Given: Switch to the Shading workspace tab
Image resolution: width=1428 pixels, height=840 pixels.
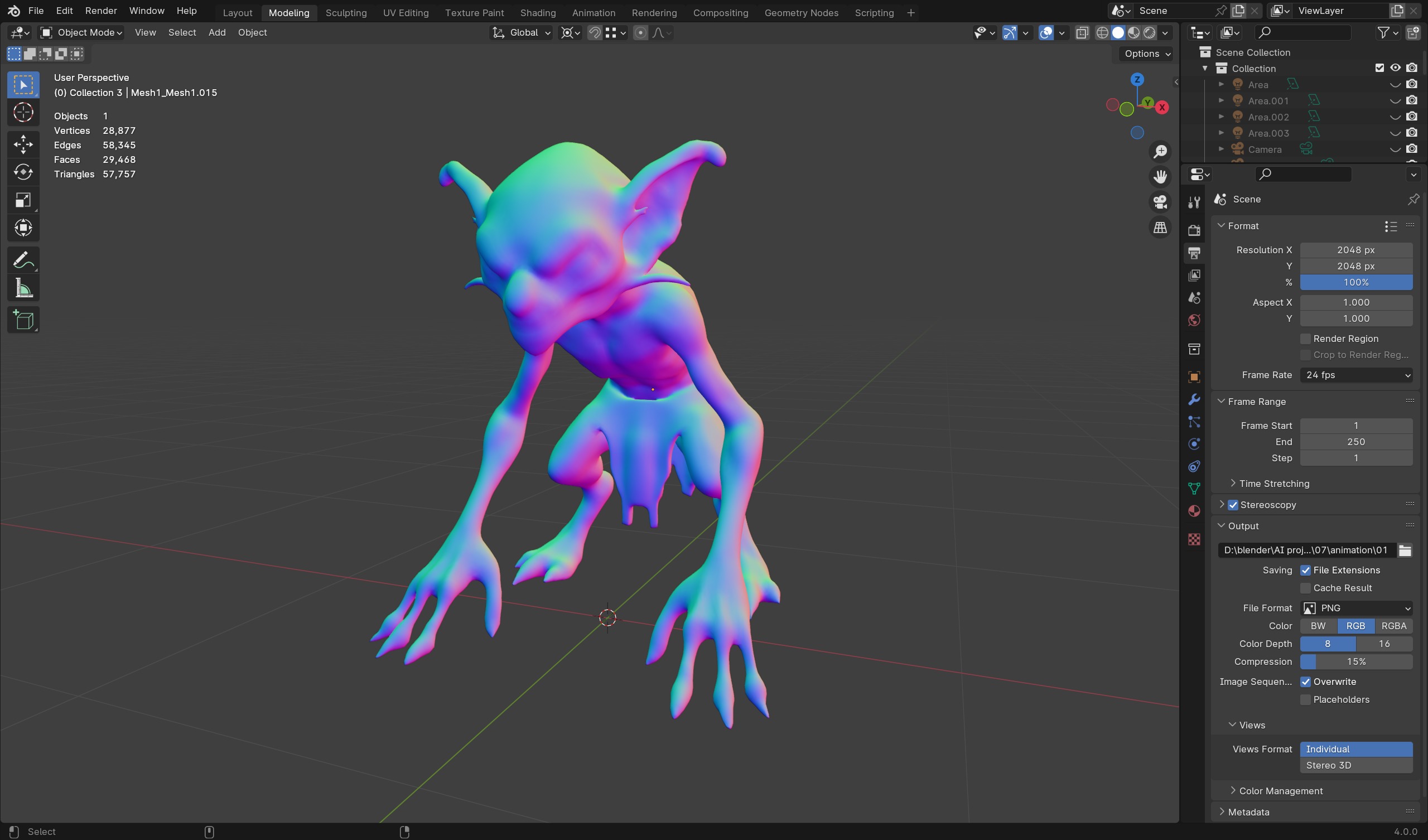Looking at the screenshot, I should coord(538,12).
